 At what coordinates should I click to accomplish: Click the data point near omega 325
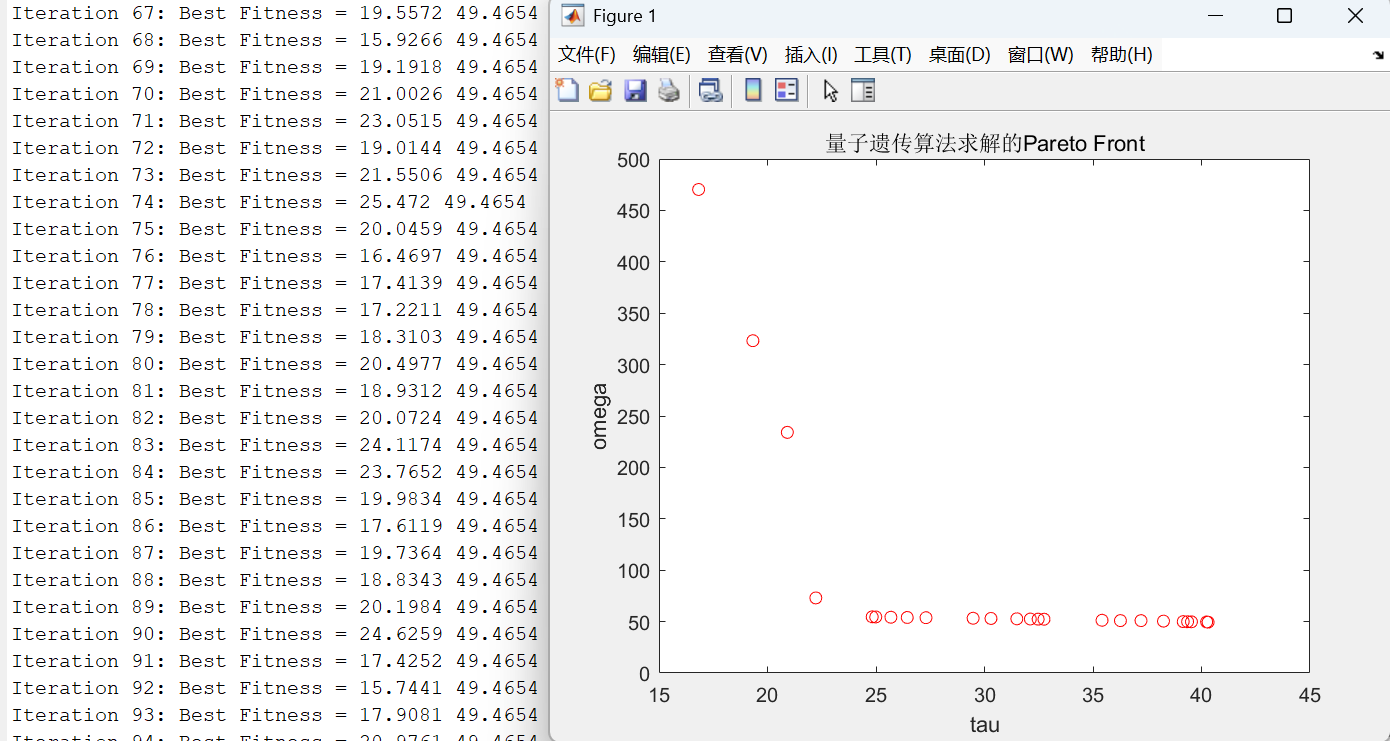(x=753, y=341)
